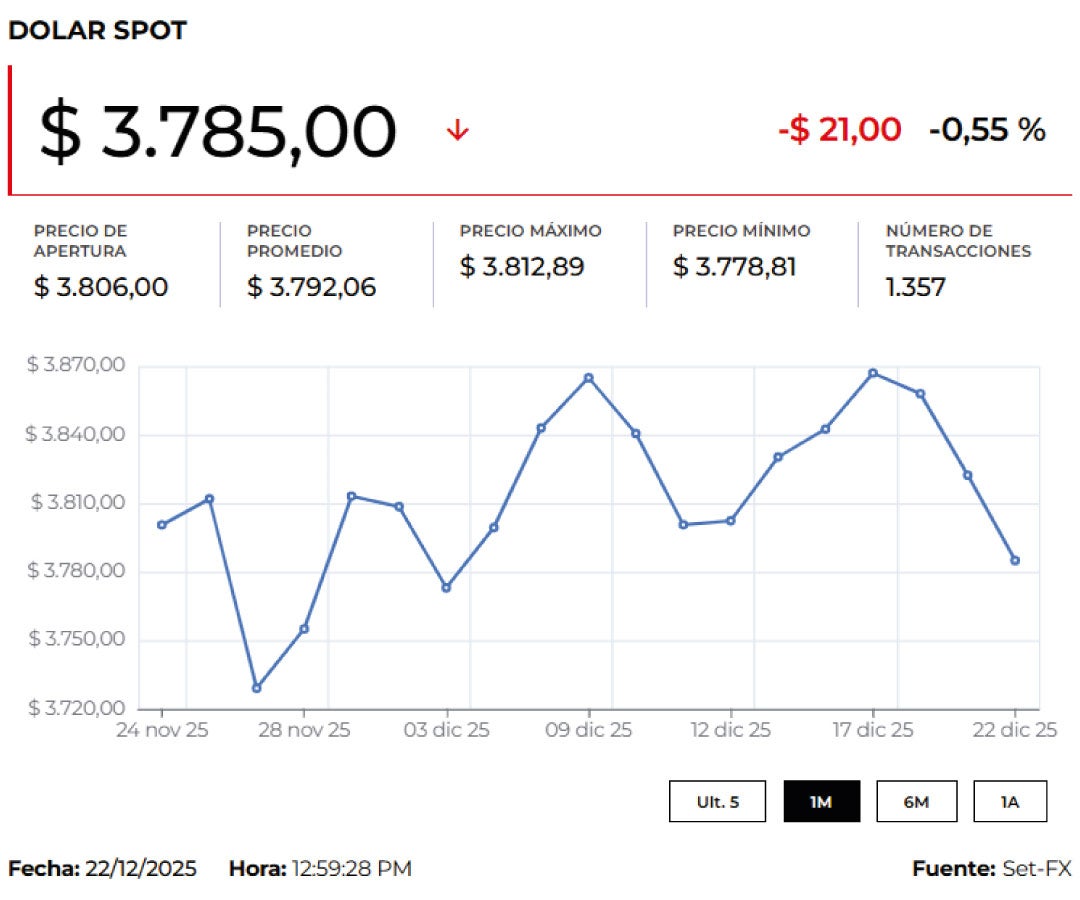This screenshot has width=1080, height=900.
Task: Click the Número de Transacciones value
Action: pyautogui.click(x=915, y=288)
